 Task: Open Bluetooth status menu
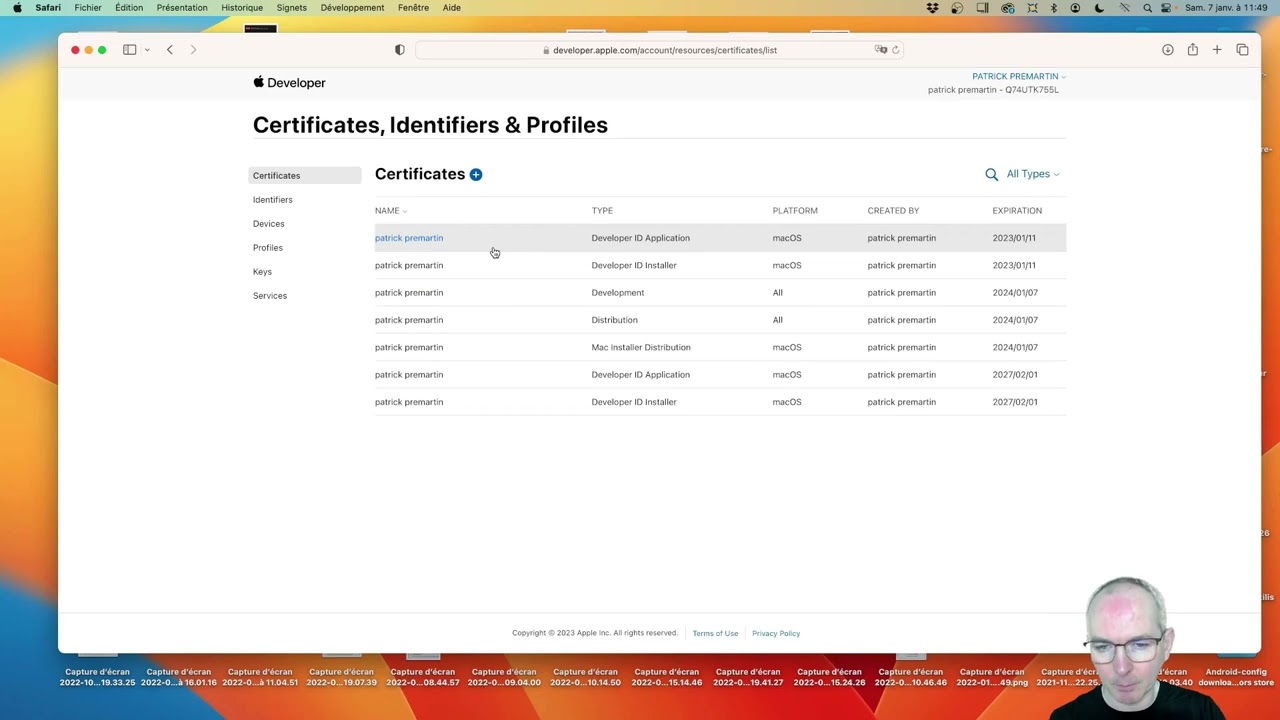point(1053,8)
